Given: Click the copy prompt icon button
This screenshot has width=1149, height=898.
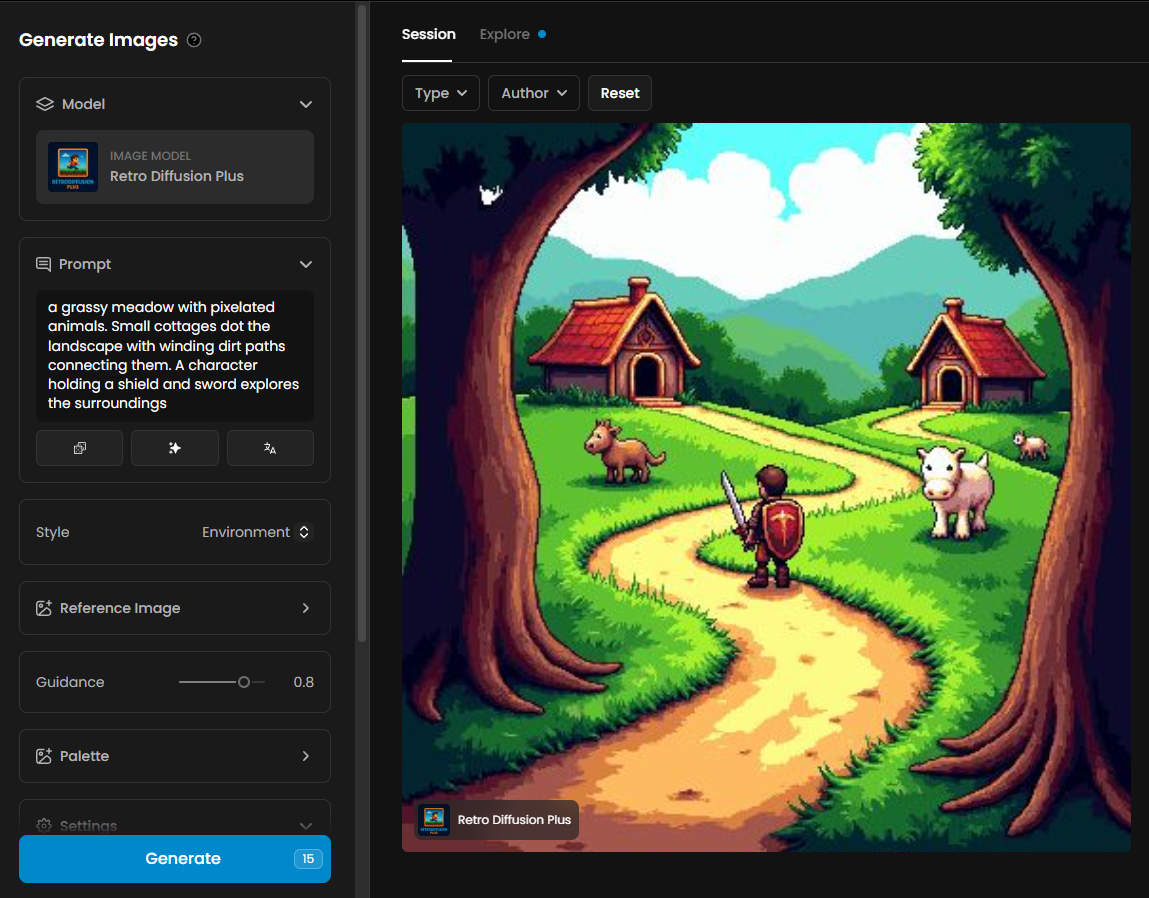Looking at the screenshot, I should (79, 448).
